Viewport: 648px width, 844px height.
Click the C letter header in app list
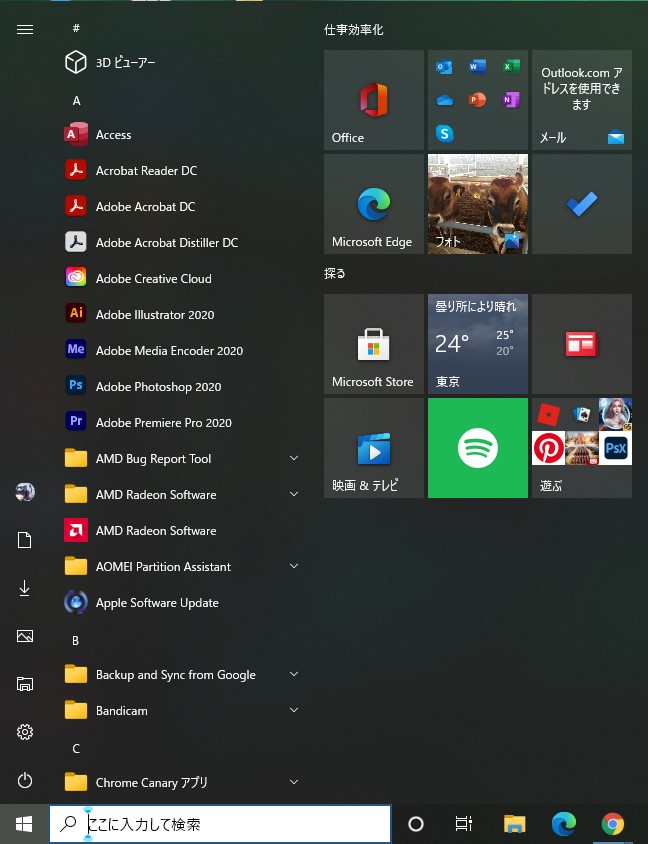pyautogui.click(x=76, y=749)
